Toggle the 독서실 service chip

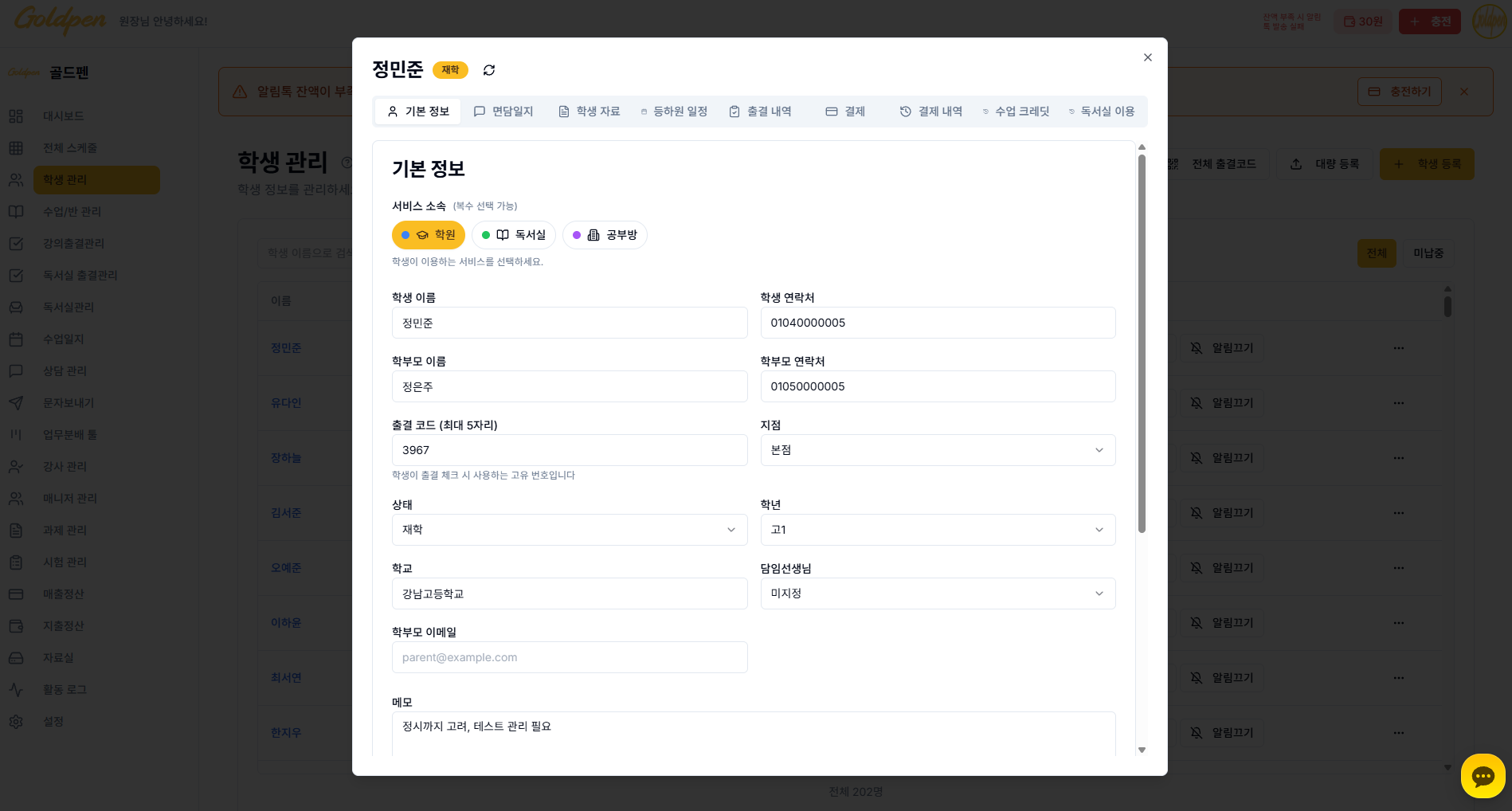tap(514, 235)
